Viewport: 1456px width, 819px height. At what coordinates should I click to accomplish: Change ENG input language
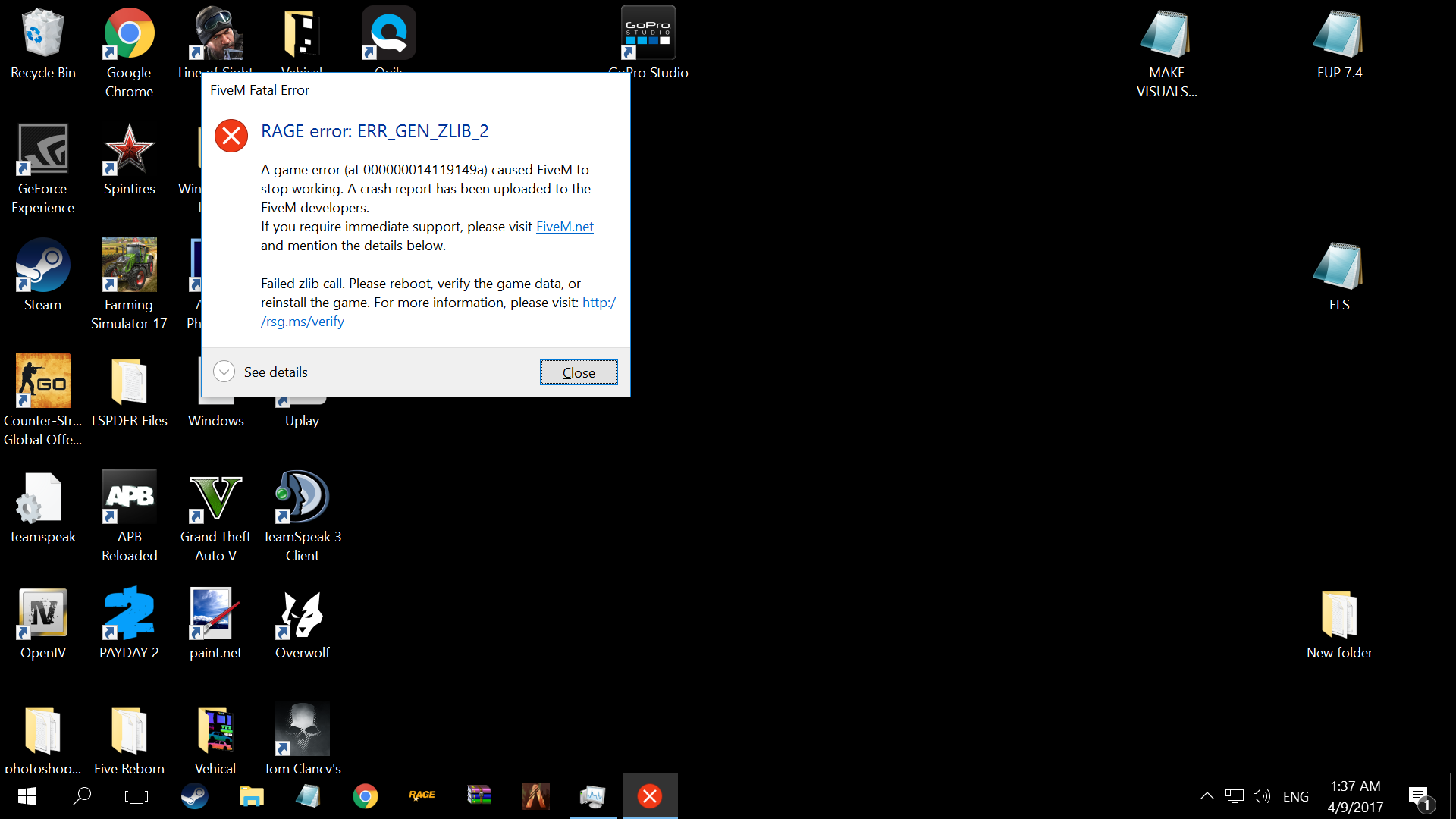[1296, 796]
